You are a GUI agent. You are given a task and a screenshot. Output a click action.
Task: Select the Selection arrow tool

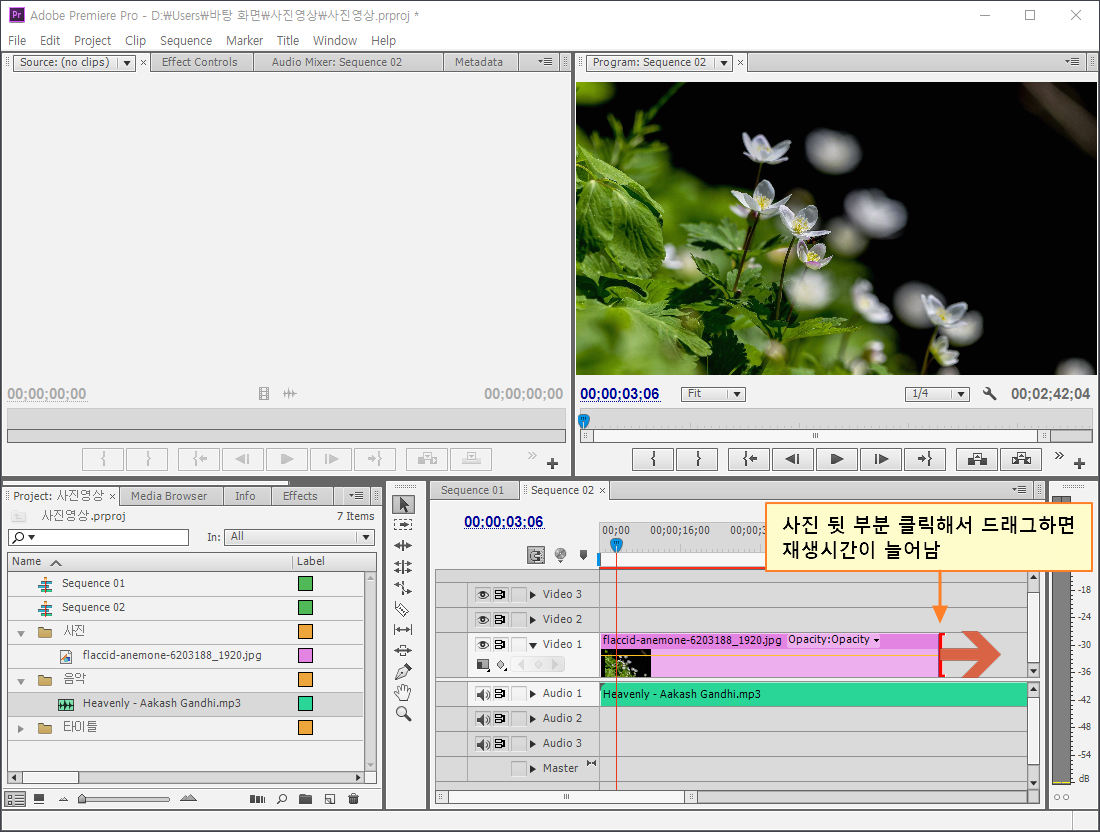(403, 504)
